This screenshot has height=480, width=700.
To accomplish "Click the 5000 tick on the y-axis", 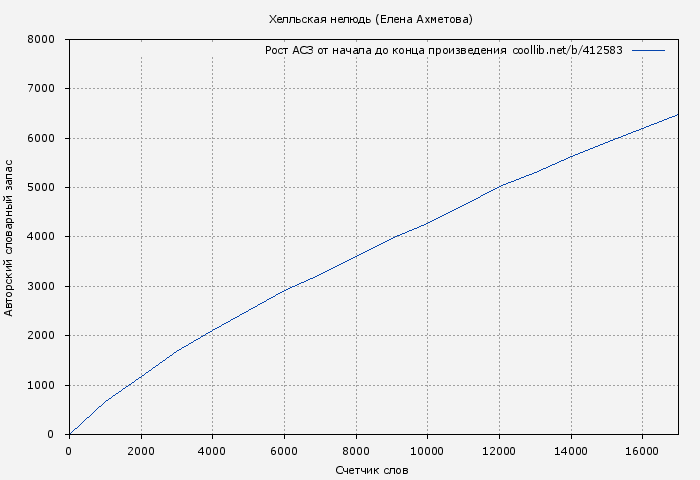I will point(40,188).
